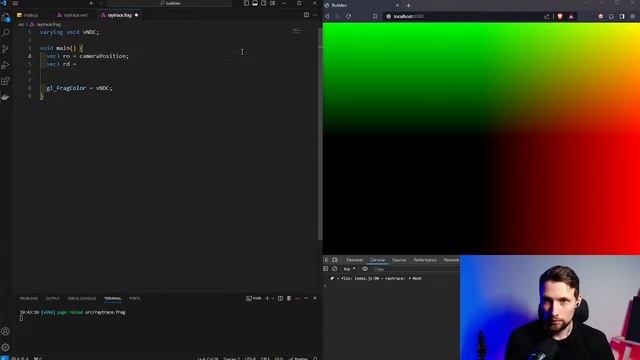
Task: Click the line and column status indicator
Action: point(208,358)
